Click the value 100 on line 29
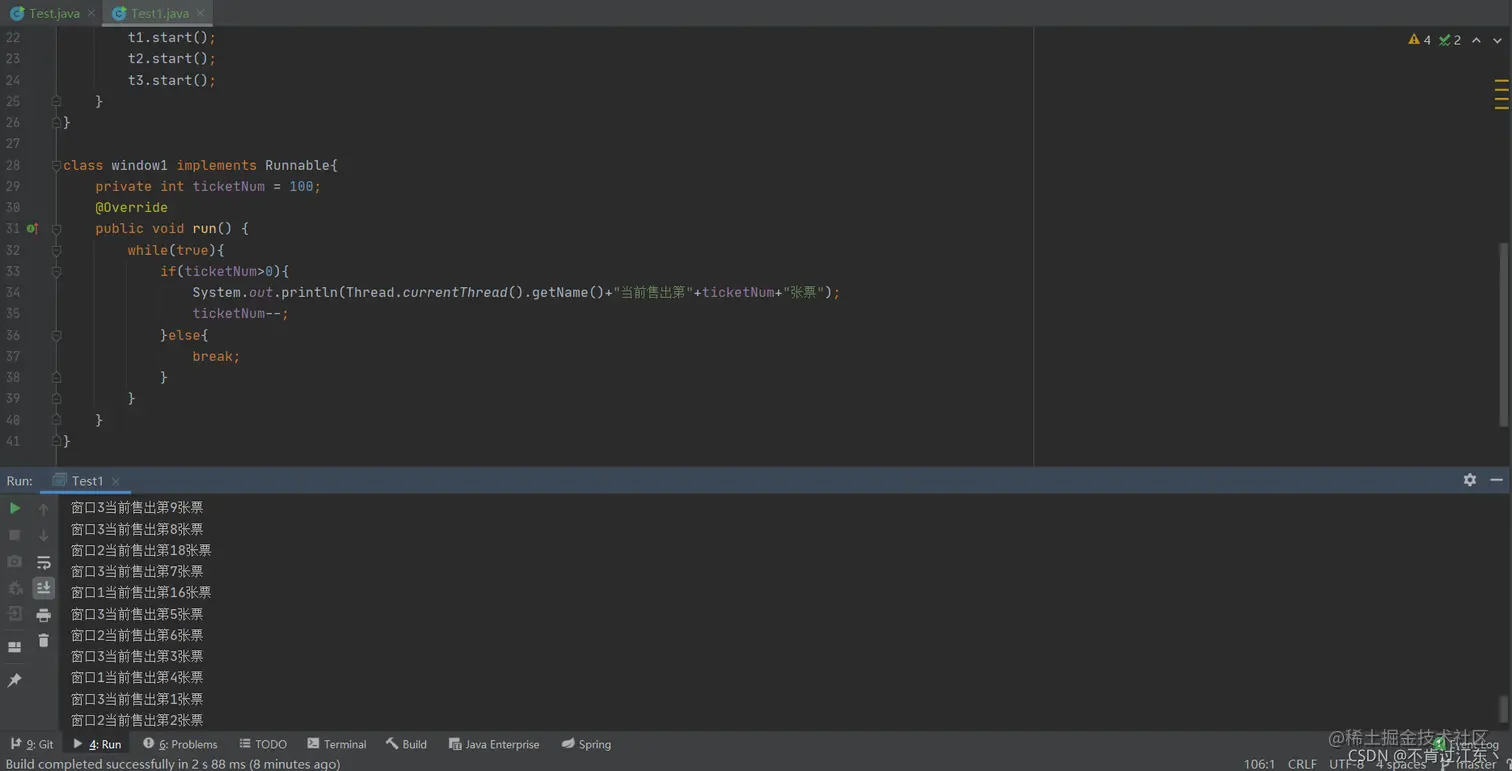Viewport: 1512px width, 771px height. 301,186
